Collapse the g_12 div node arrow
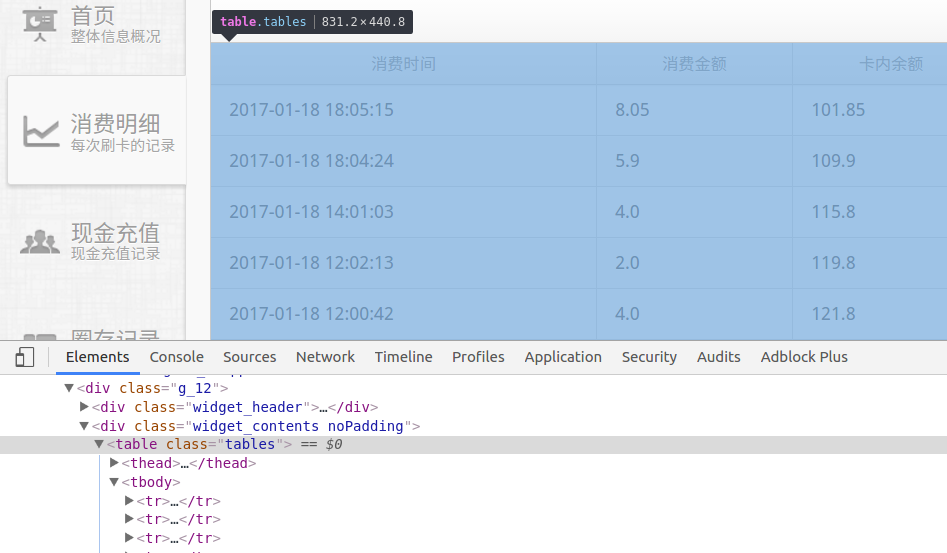947x553 pixels. 69,388
